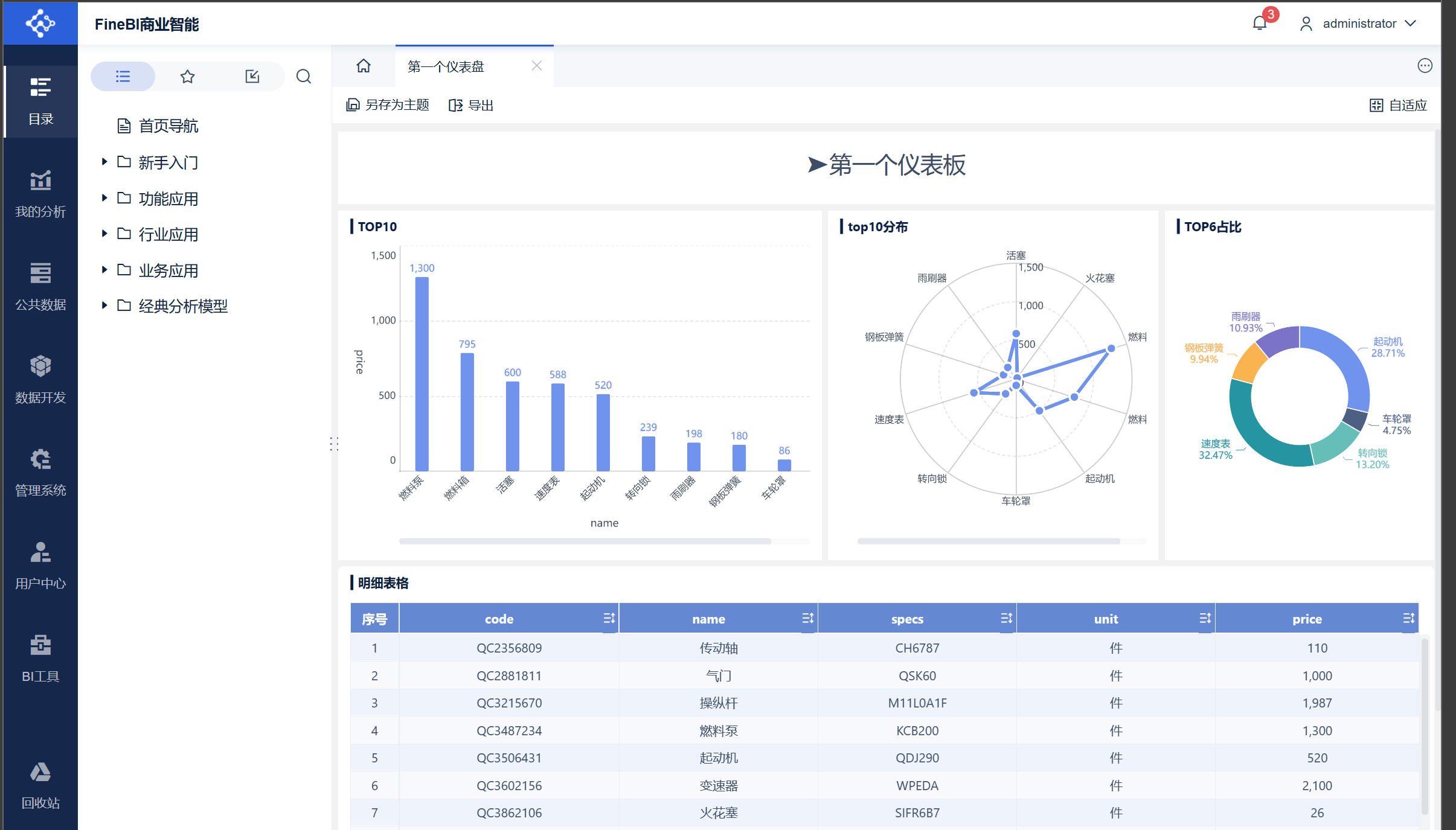Open the favorites star view

[187, 77]
